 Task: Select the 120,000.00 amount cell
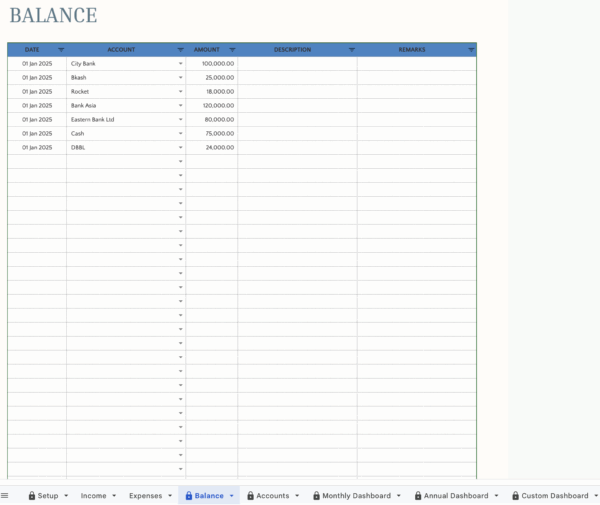coord(212,105)
